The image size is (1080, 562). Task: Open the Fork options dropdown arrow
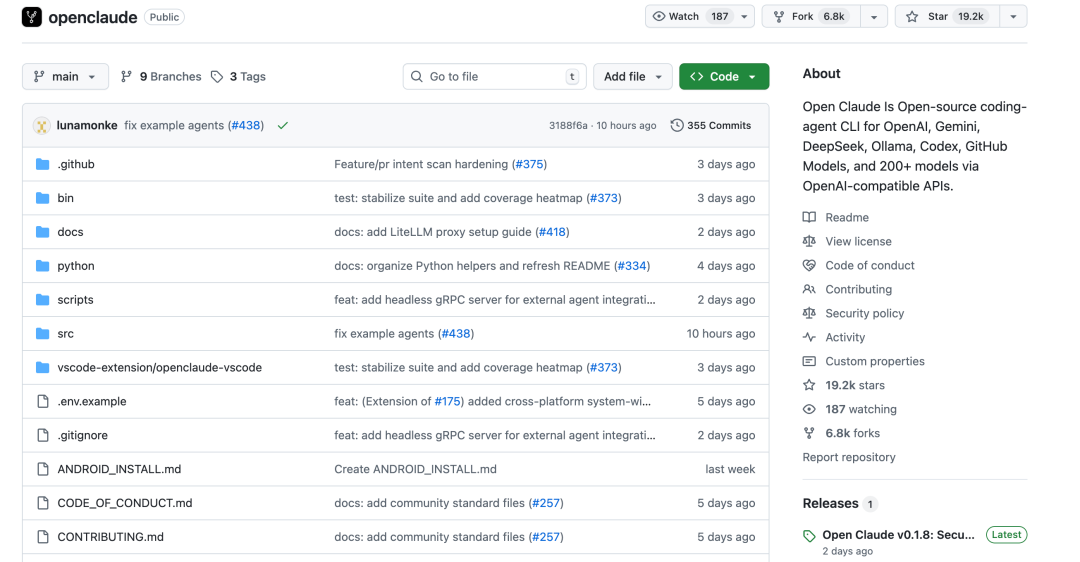[x=874, y=17]
